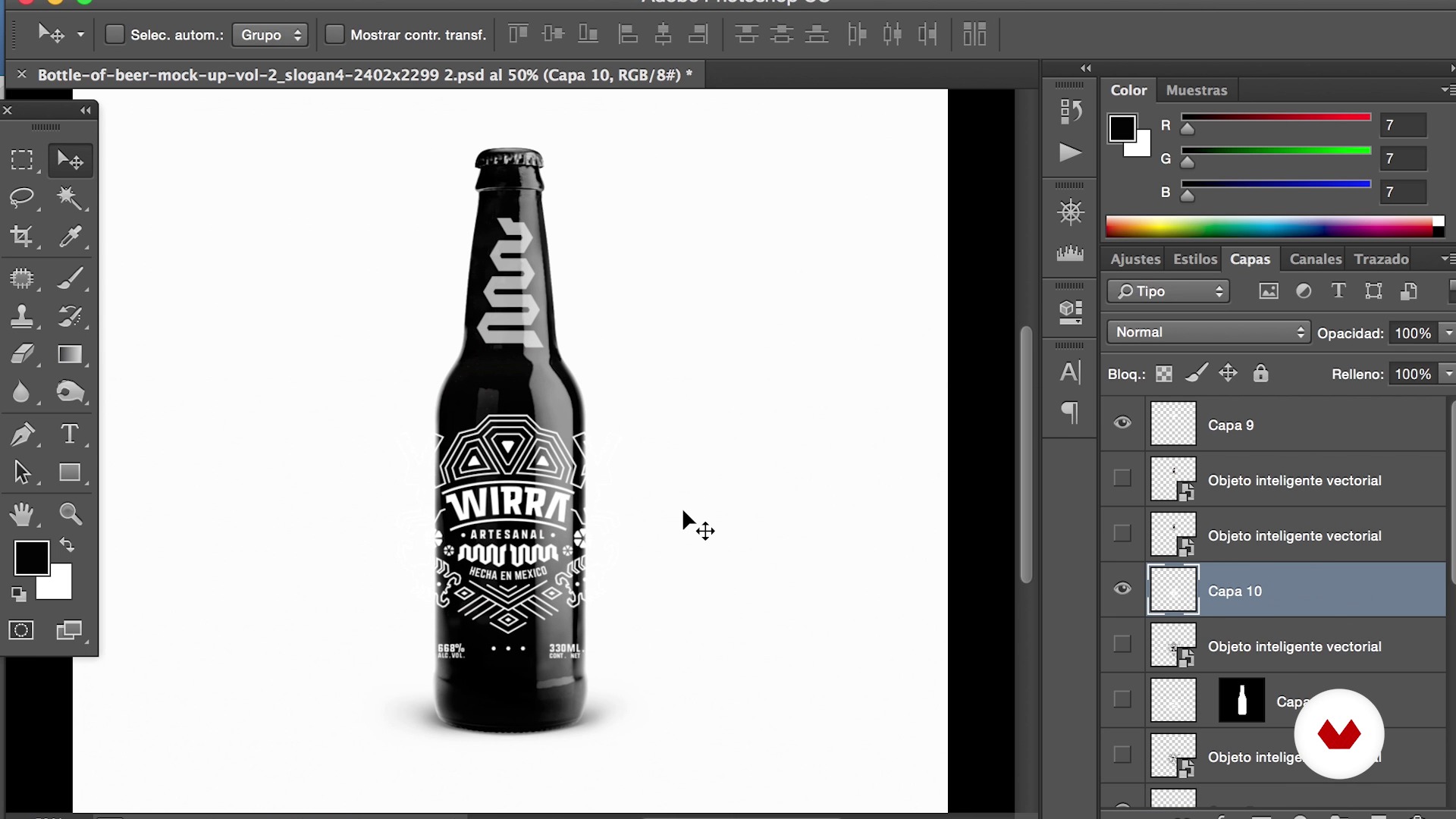Viewport: 1456px width, 819px height.
Task: Enable Selec. autom. checkbox
Action: [115, 34]
